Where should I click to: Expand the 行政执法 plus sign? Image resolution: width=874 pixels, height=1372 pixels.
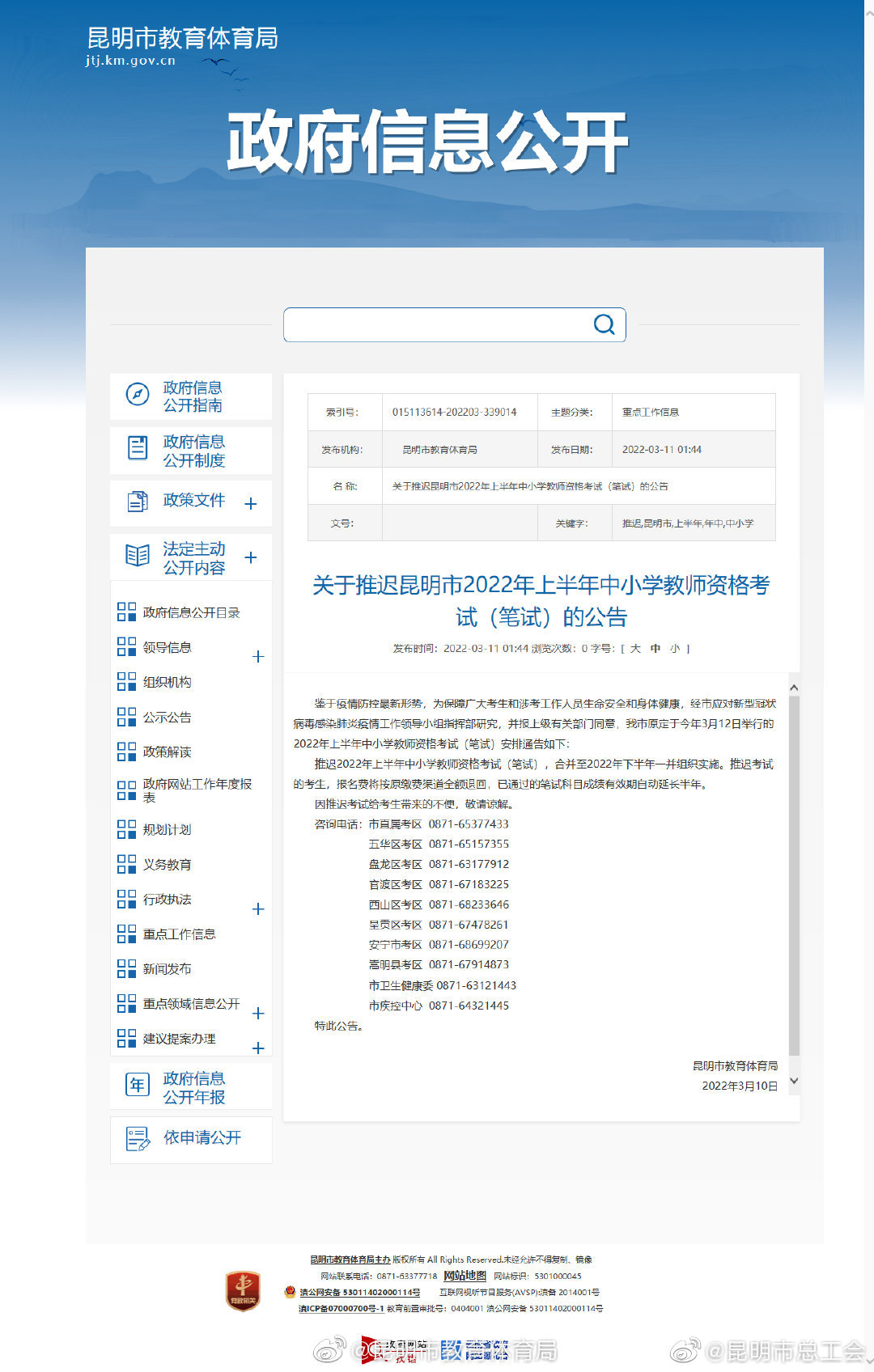click(x=258, y=908)
